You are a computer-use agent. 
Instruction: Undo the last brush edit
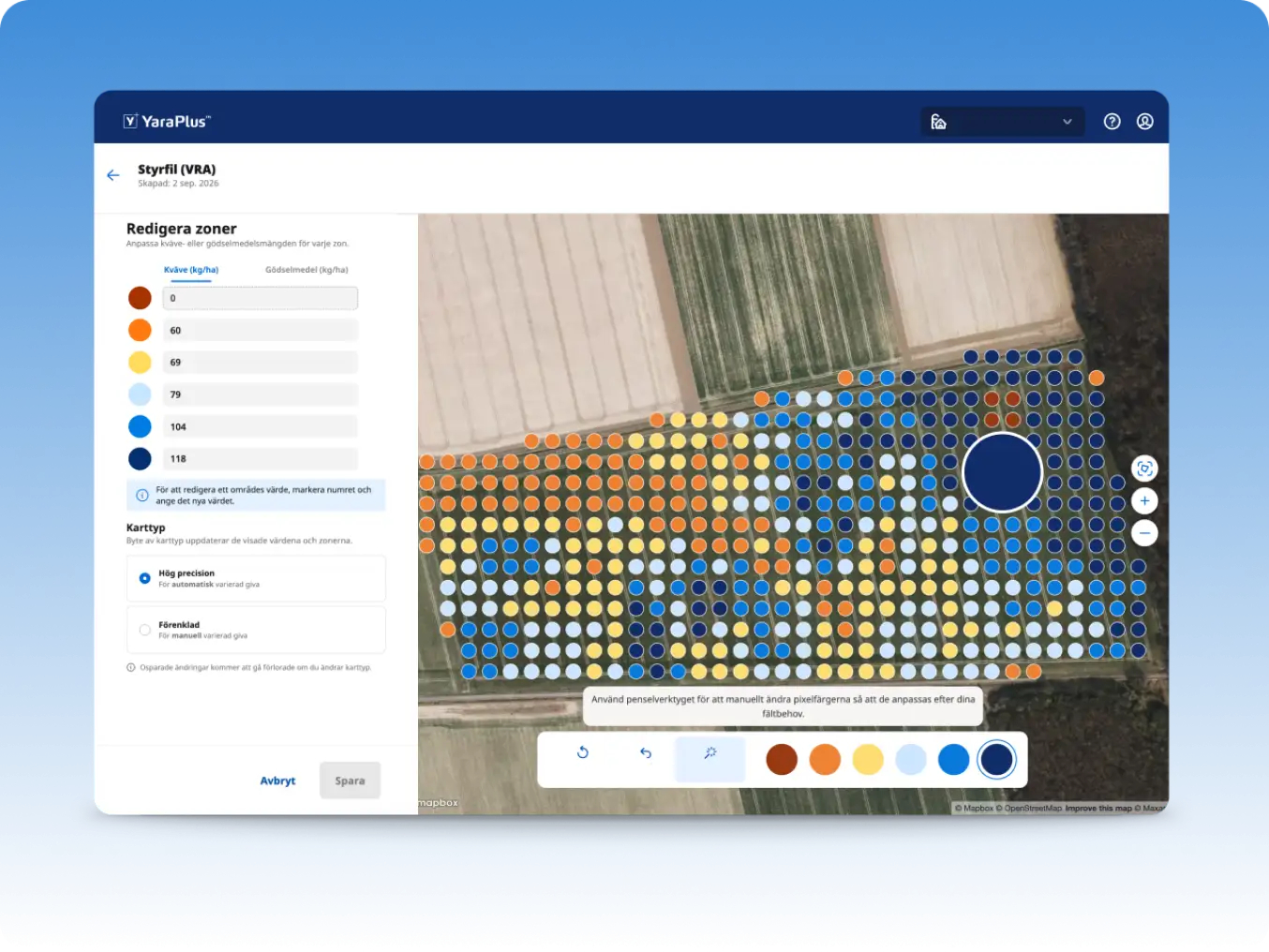646,752
